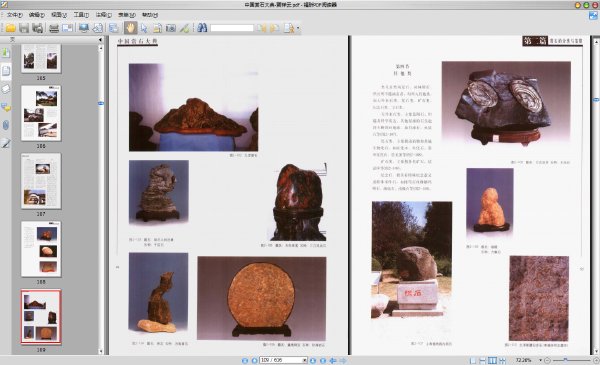
Task: Open the Pages thumbnail sidebar panel
Action: 6,71
